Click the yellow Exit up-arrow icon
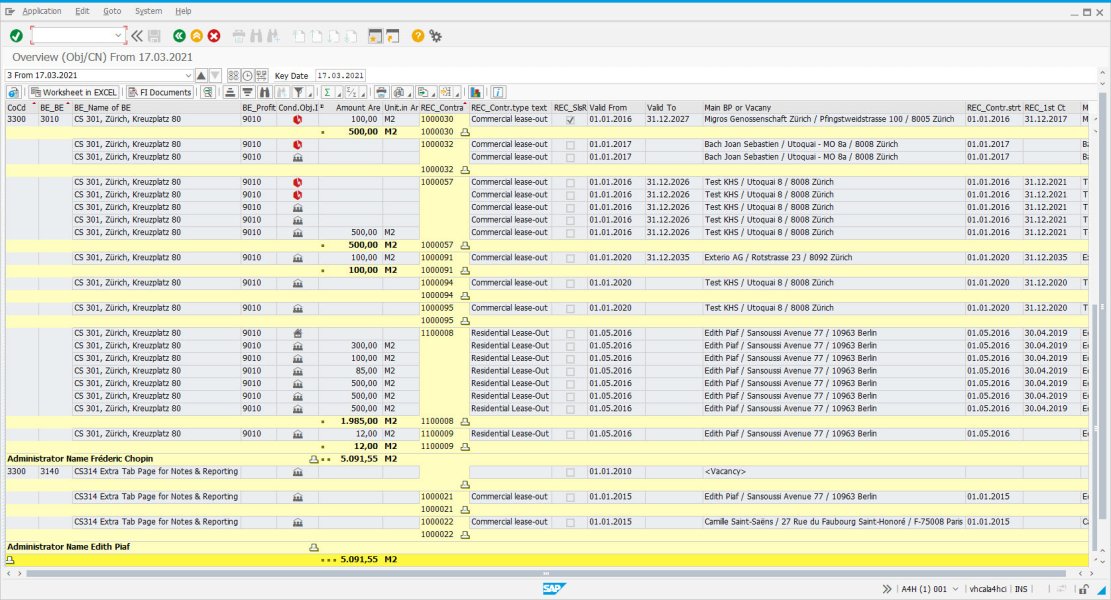The image size is (1111, 600). pyautogui.click(x=196, y=35)
